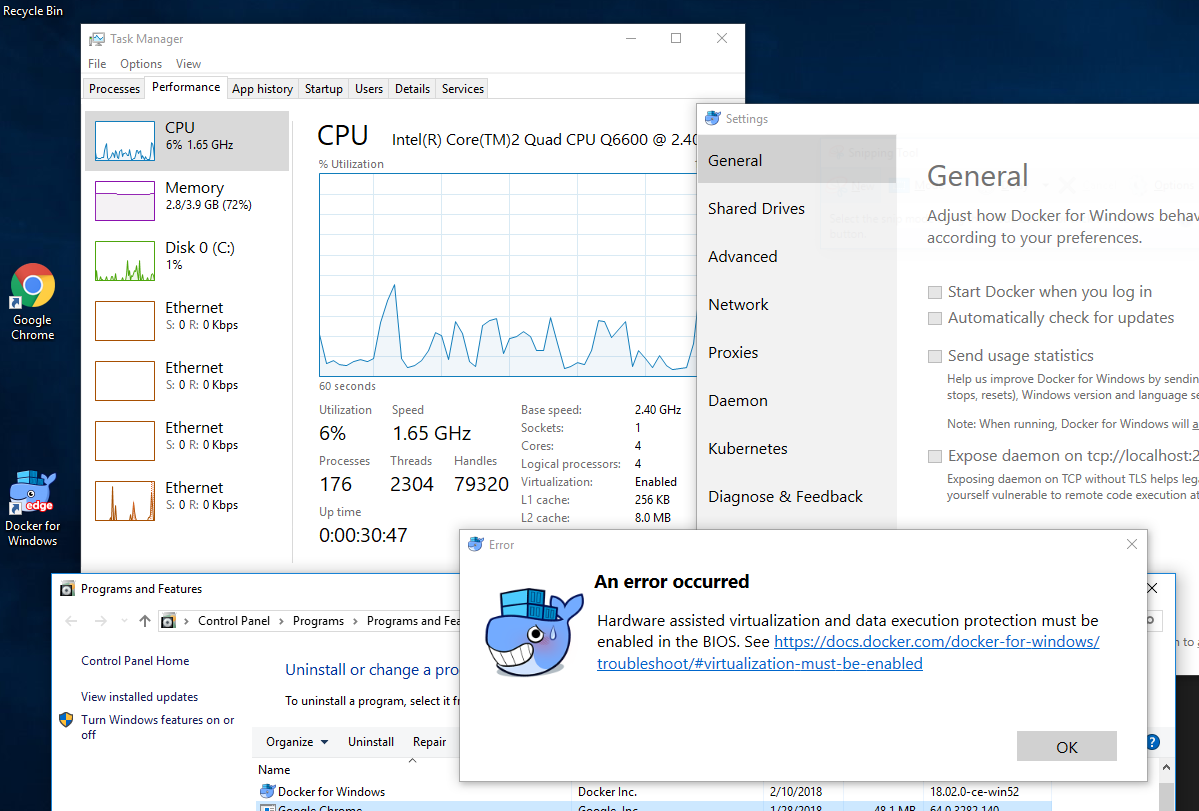Select Docker for Windows row in programs list
Image resolution: width=1199 pixels, height=811 pixels.
[x=654, y=792]
